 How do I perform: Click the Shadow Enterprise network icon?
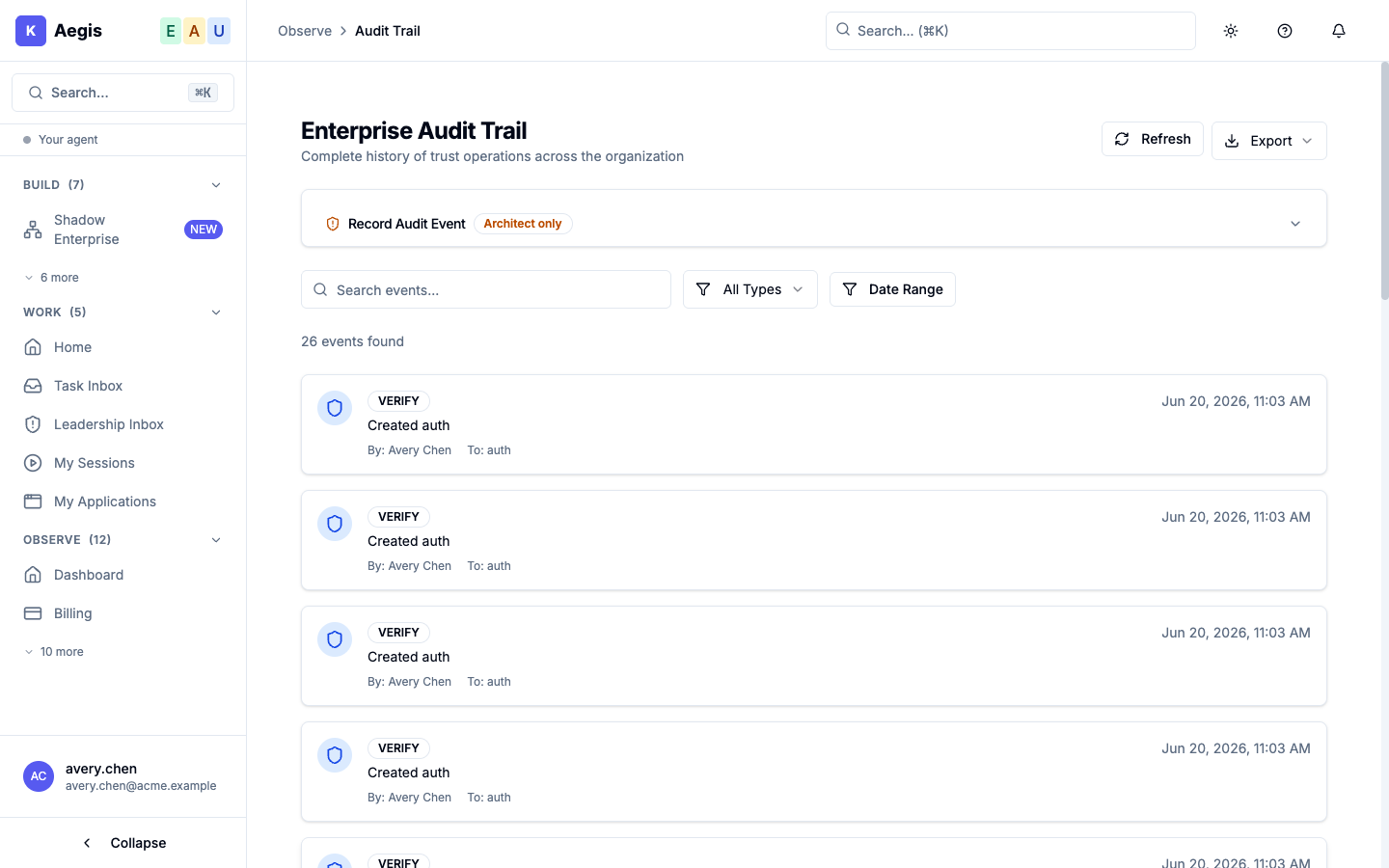click(x=33, y=230)
